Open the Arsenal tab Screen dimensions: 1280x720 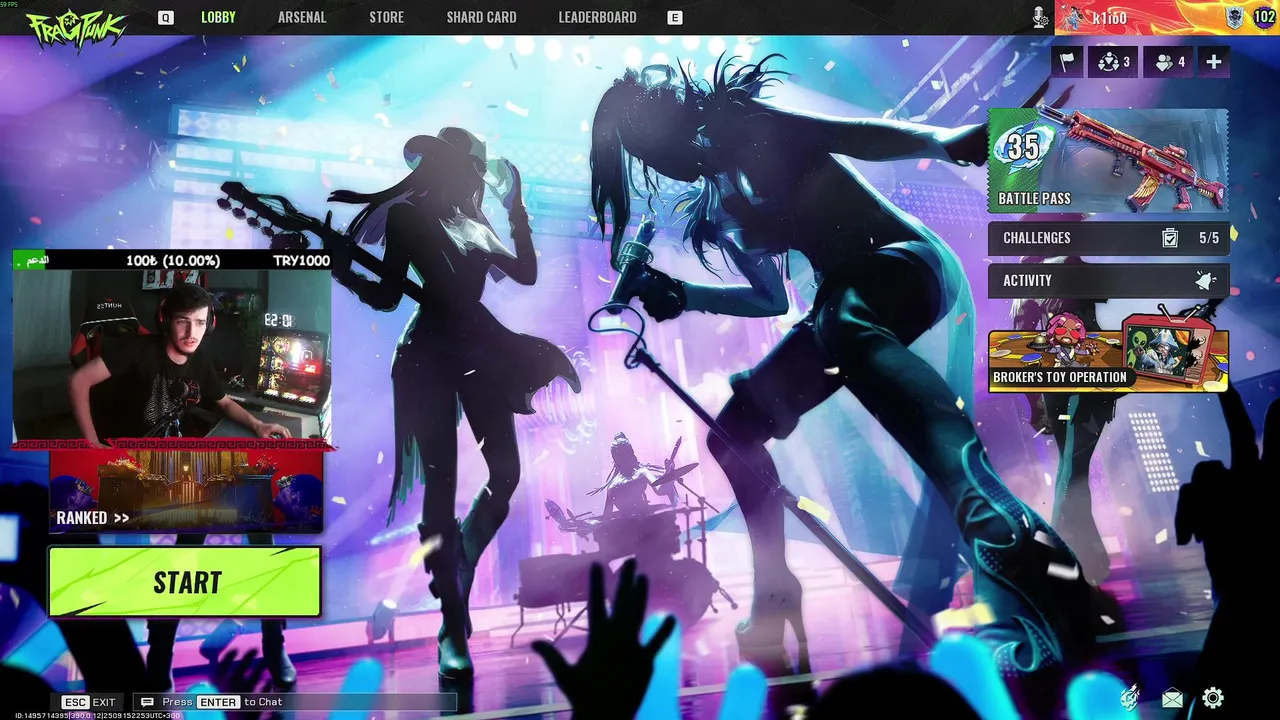pos(302,17)
